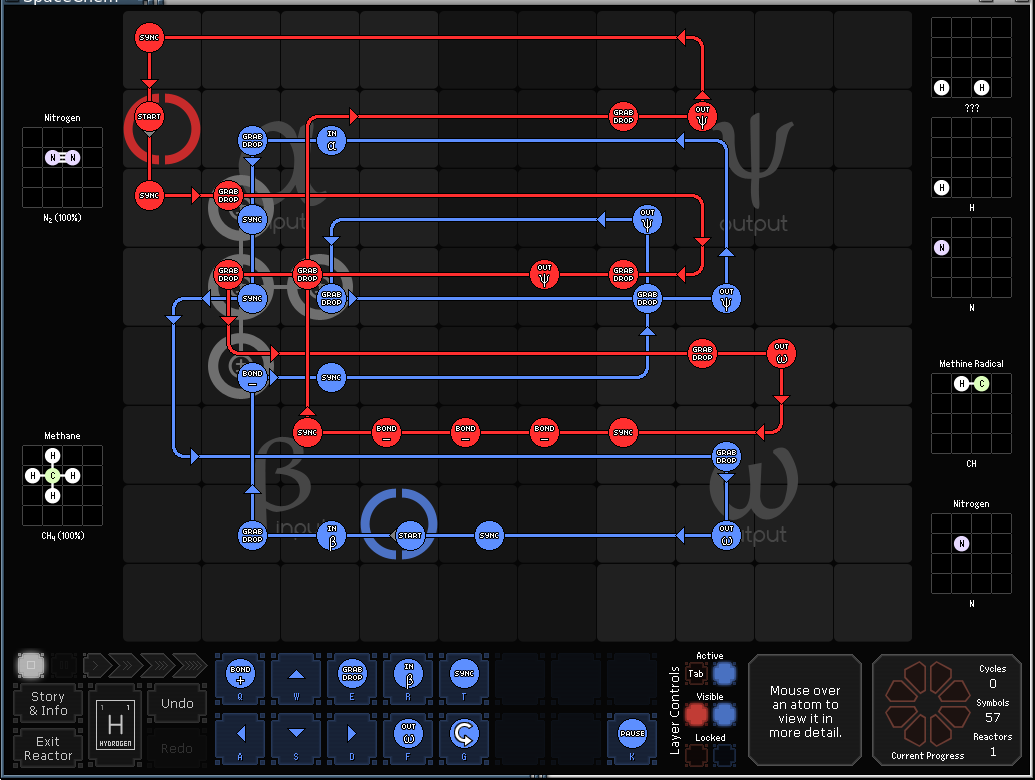1035x780 pixels.
Task: Select the Hydrogen element tile
Action: 116,725
